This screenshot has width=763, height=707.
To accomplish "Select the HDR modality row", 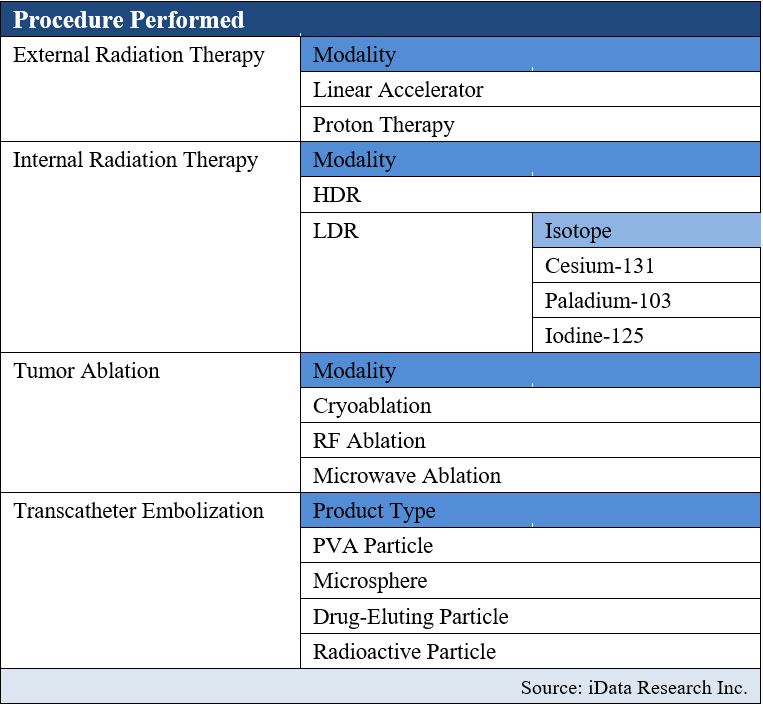I will coord(530,195).
